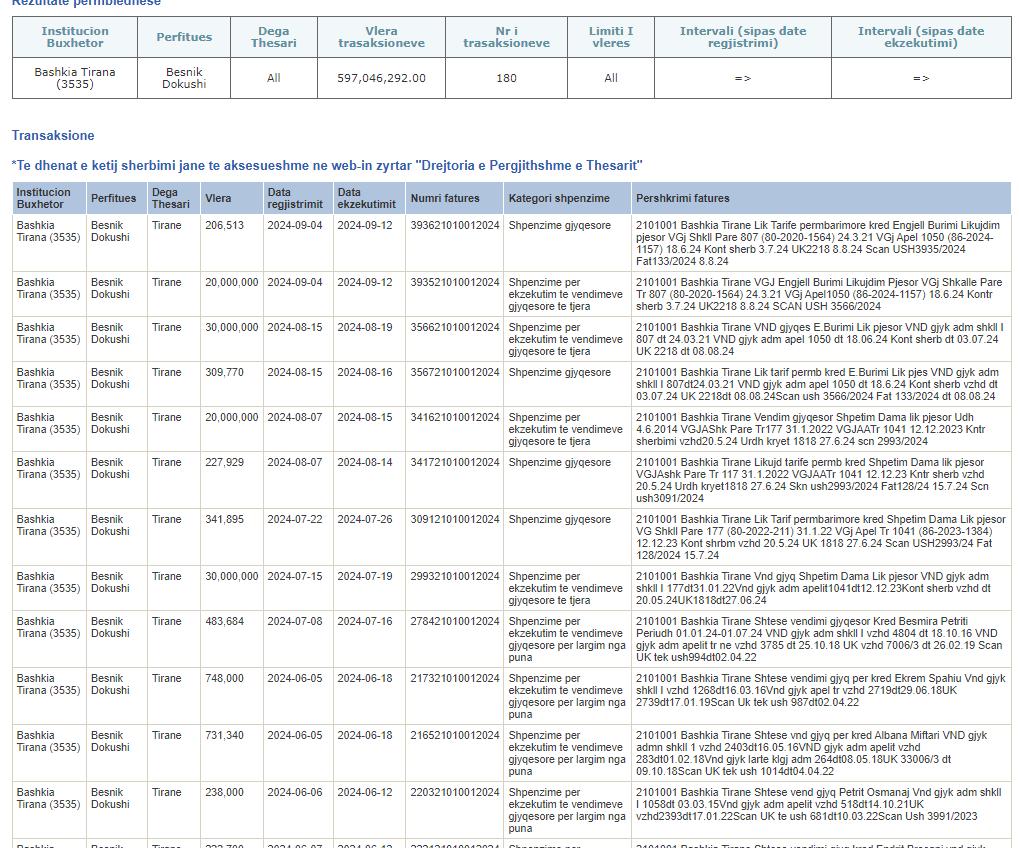Sort by 'Data regjistrimit' column header
The height and width of the screenshot is (848, 1019).
pyautogui.click(x=295, y=198)
